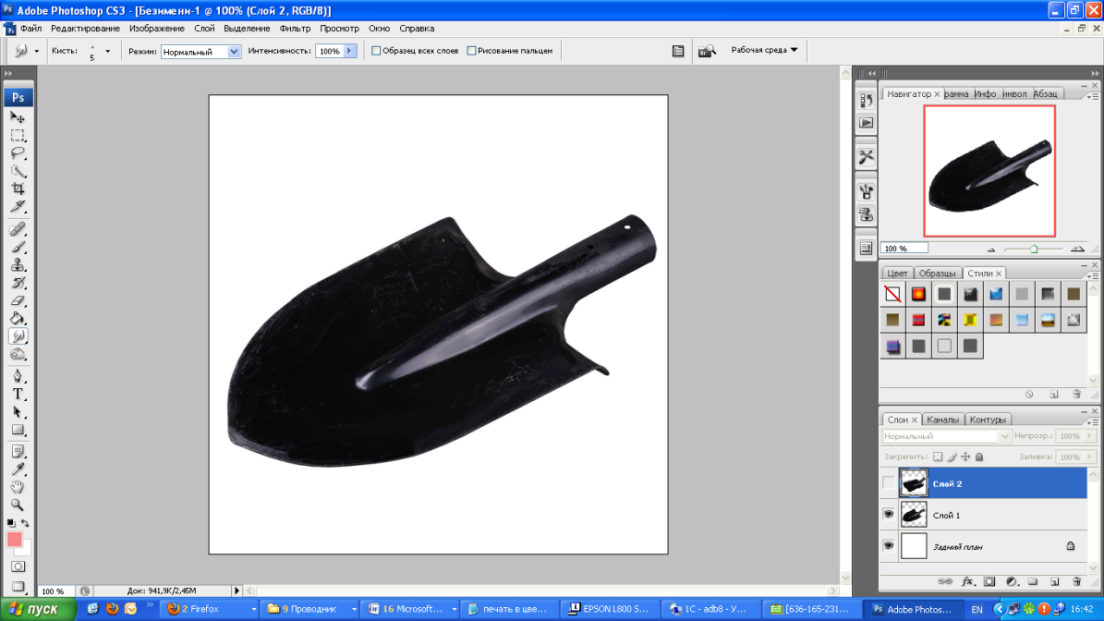The width and height of the screenshot is (1104, 621).
Task: Show layer Слой 2 visibility
Action: tap(889, 484)
